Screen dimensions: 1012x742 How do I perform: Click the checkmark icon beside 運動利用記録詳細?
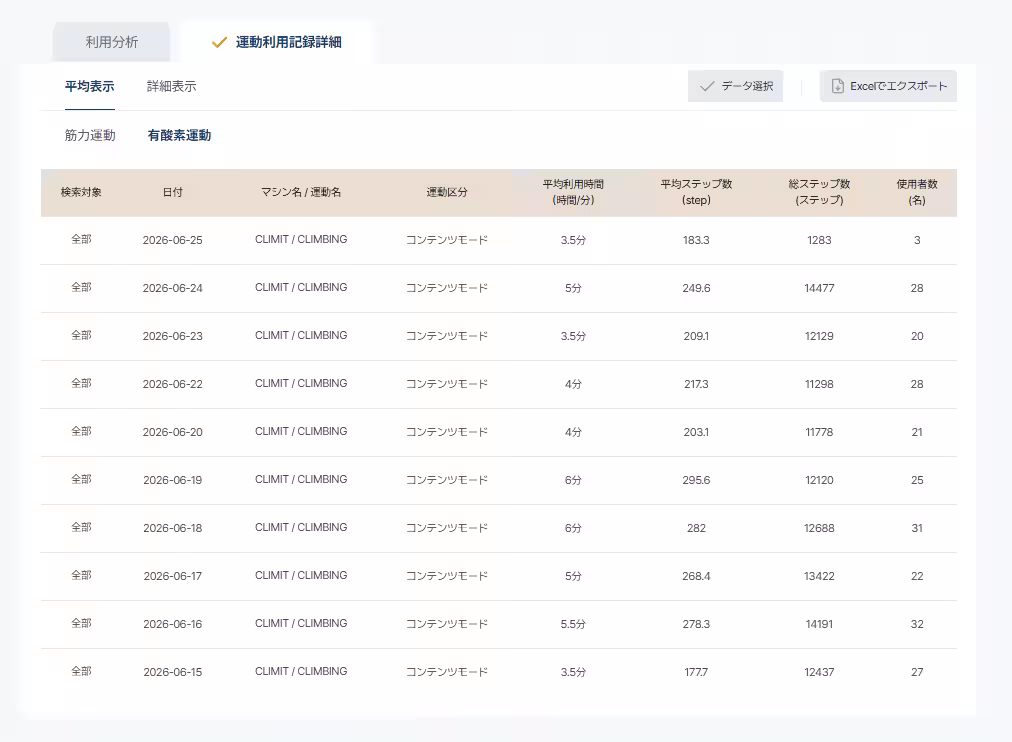click(219, 43)
